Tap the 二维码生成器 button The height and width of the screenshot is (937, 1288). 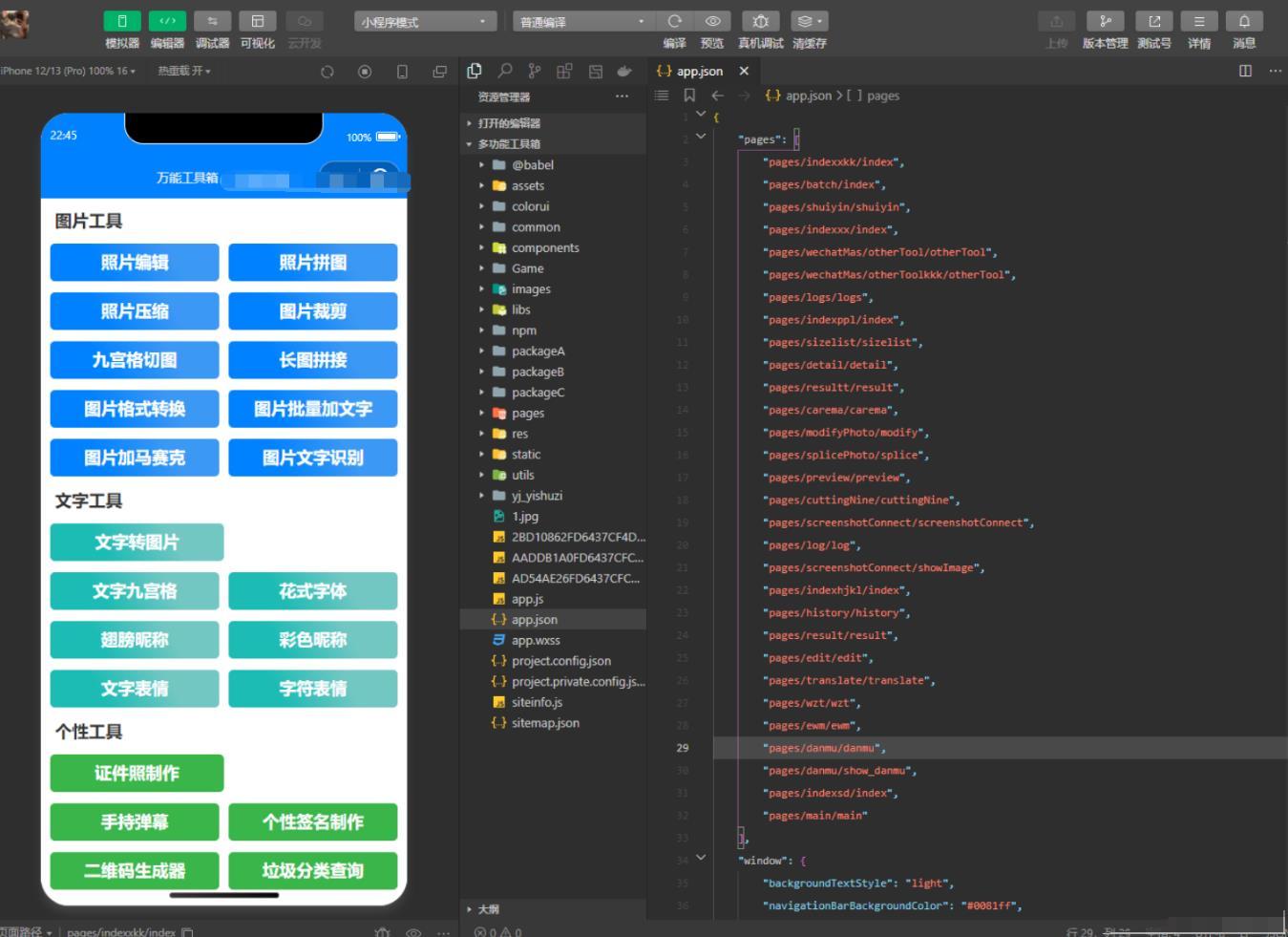(135, 871)
